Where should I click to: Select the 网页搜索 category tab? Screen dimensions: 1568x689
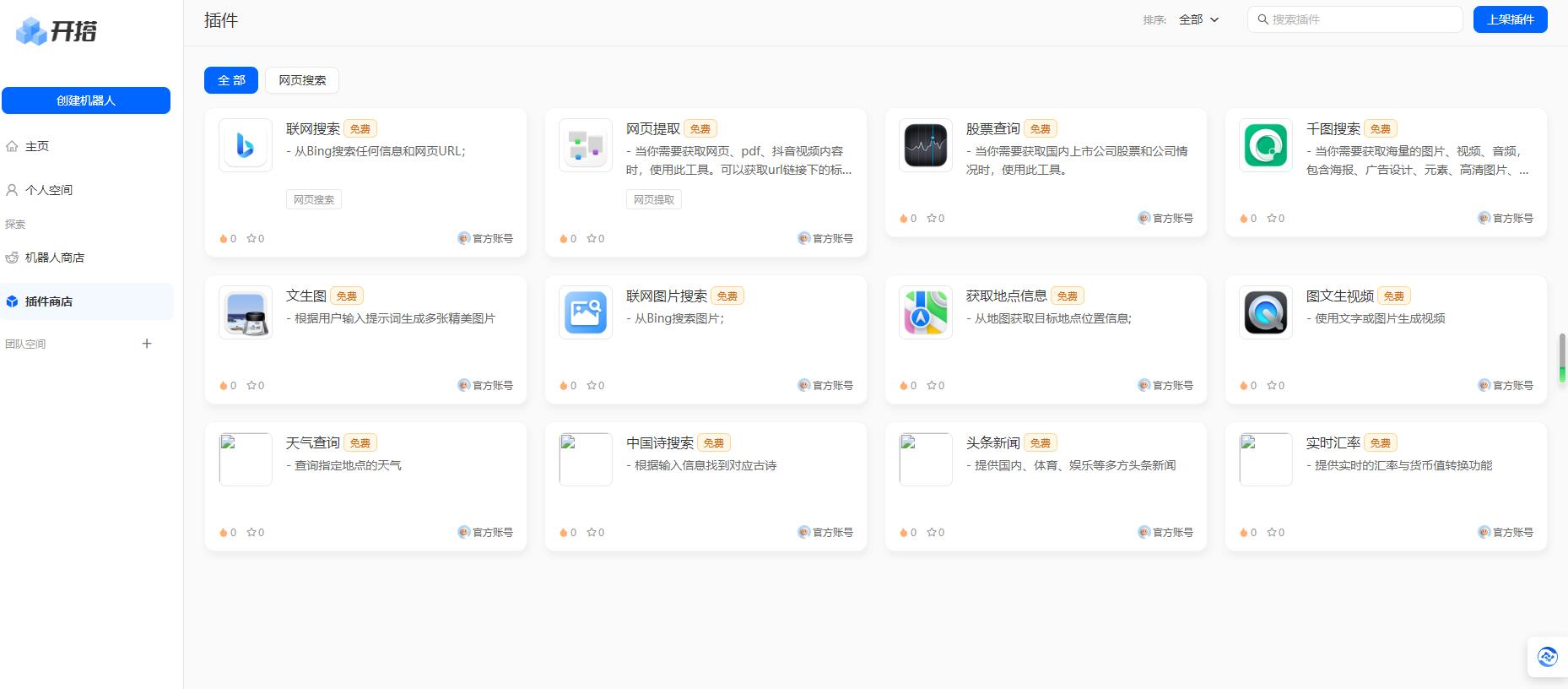point(302,80)
